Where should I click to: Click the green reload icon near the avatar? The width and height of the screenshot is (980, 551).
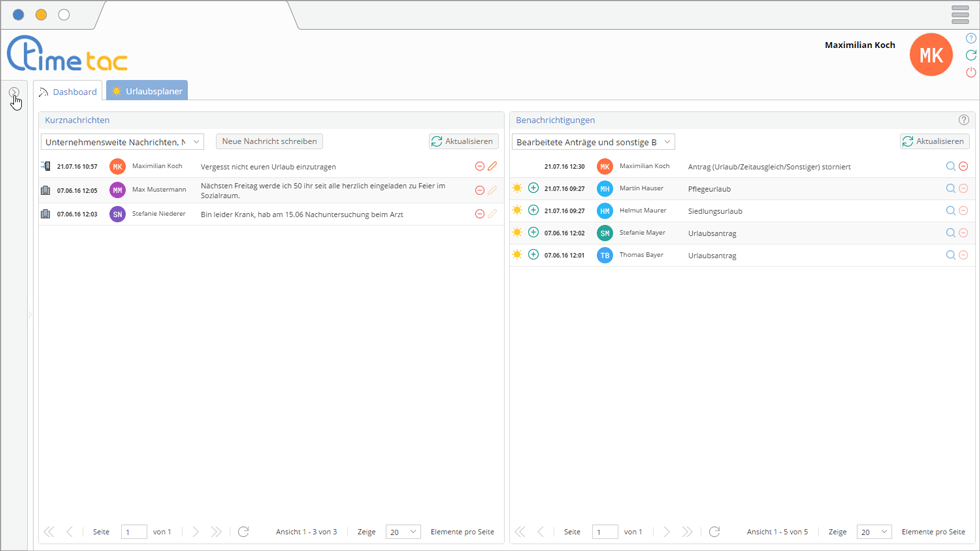click(x=971, y=55)
